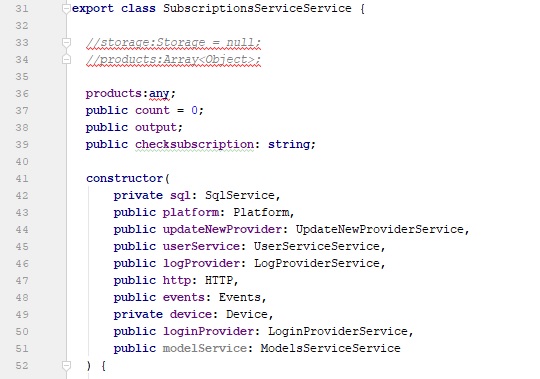
Task: Place cursor on SubscriptionsServiceService class name
Action: click(x=257, y=9)
